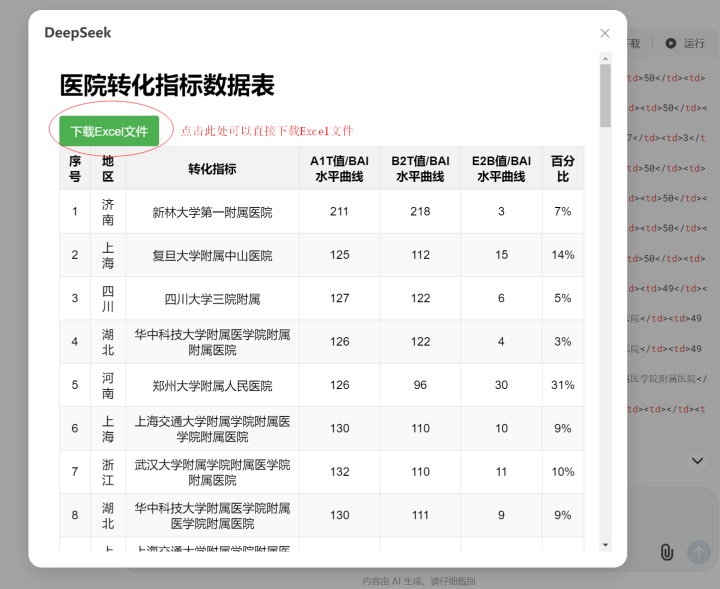Image resolution: width=720 pixels, height=589 pixels.
Task: Click the green 下载Excel文件 button
Action: click(x=109, y=131)
